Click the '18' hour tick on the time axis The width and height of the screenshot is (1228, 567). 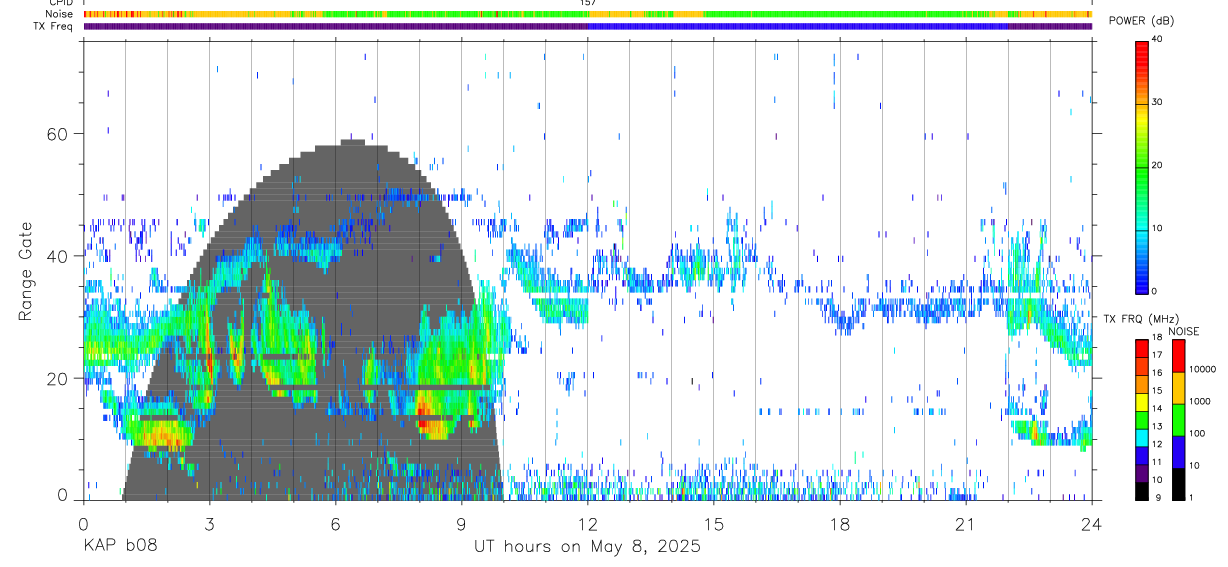[x=840, y=524]
